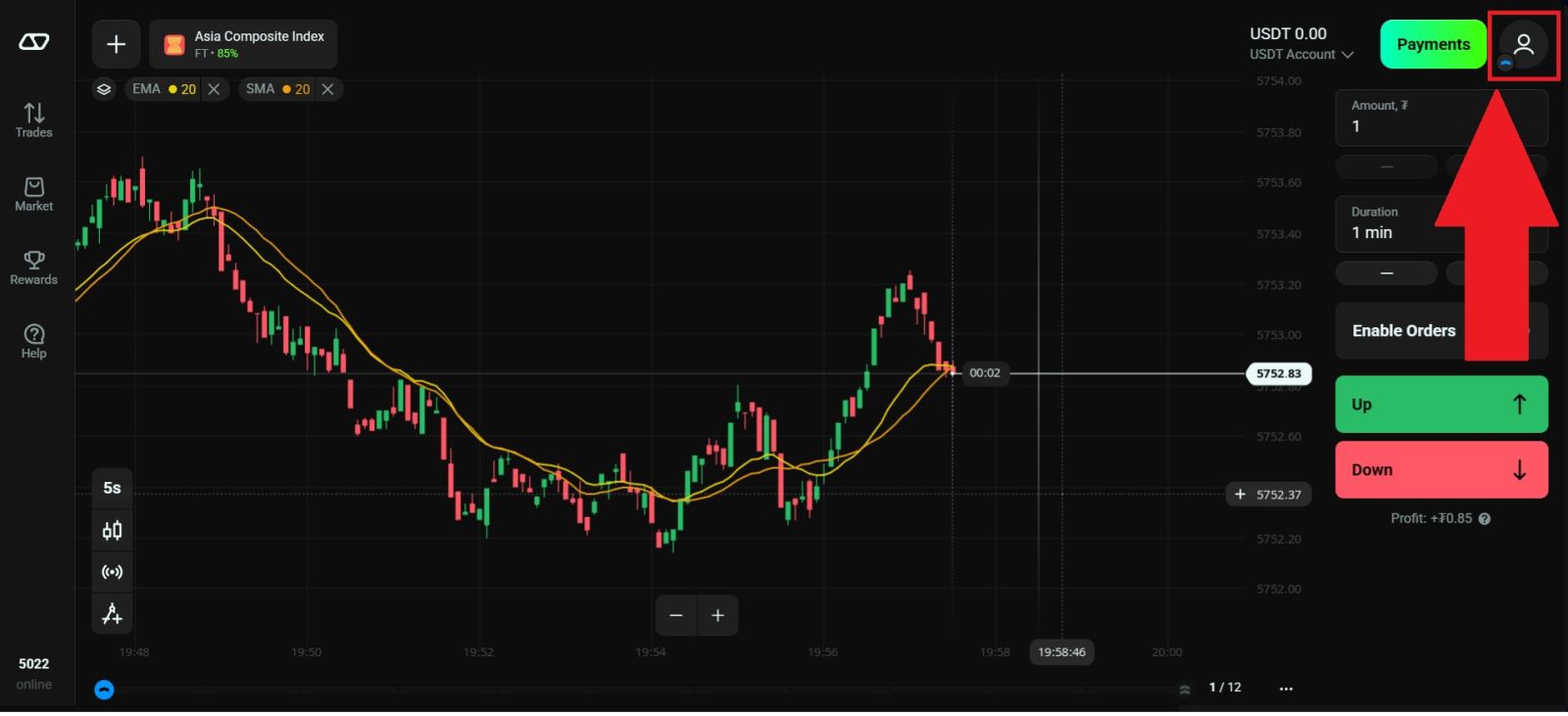Remove the SMA 20 indicator
1568x716 pixels.
pos(327,89)
